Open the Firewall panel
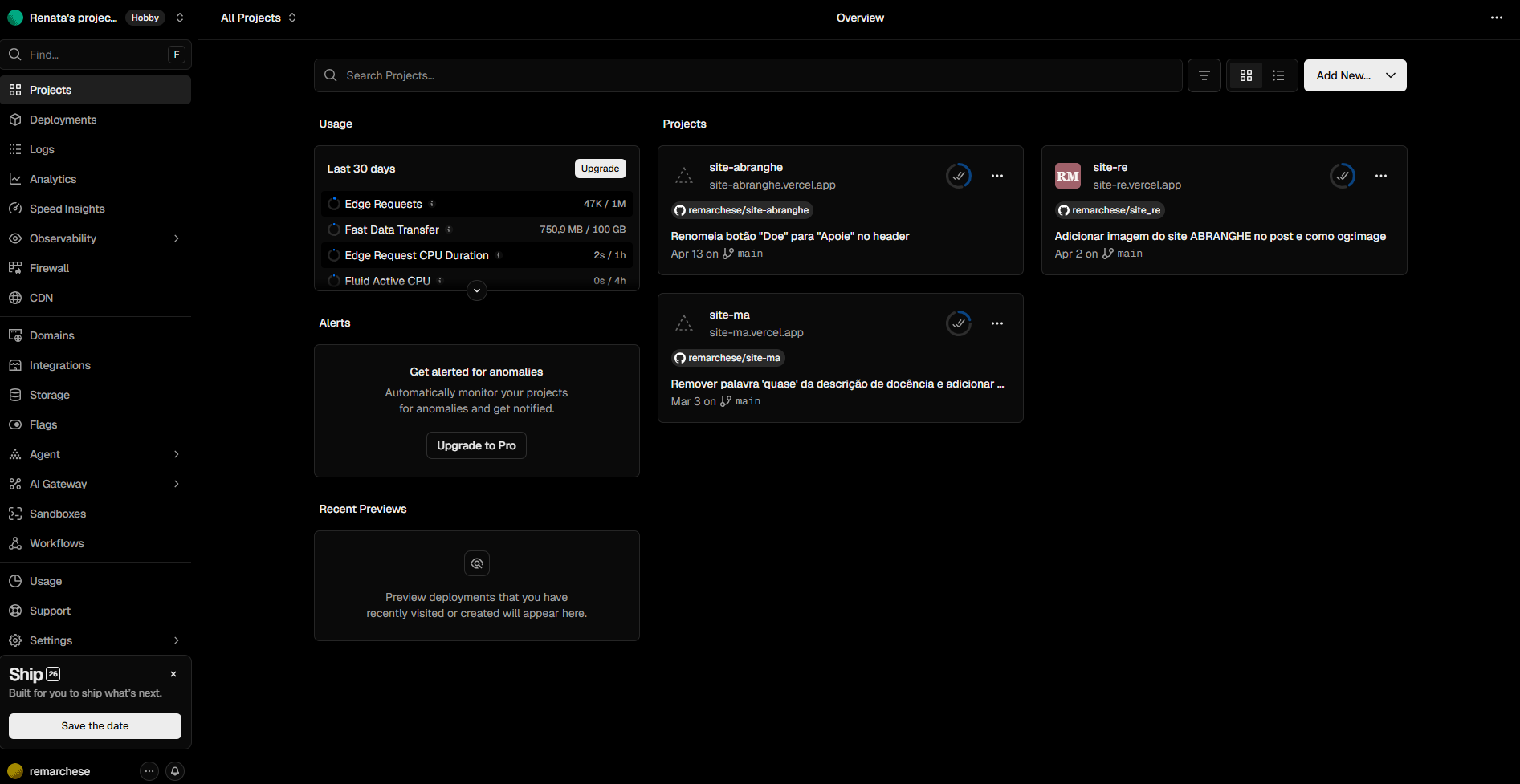 coord(49,267)
